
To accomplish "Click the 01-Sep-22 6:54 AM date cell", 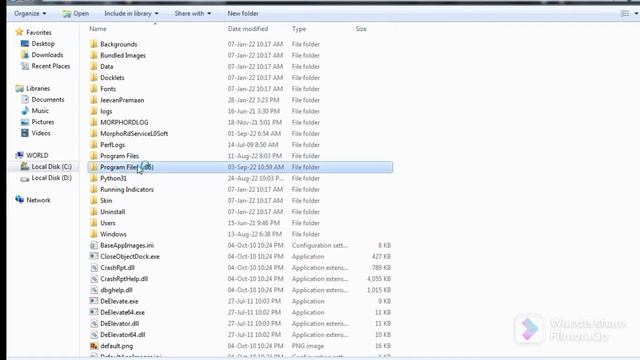I will pyautogui.click(x=254, y=133).
